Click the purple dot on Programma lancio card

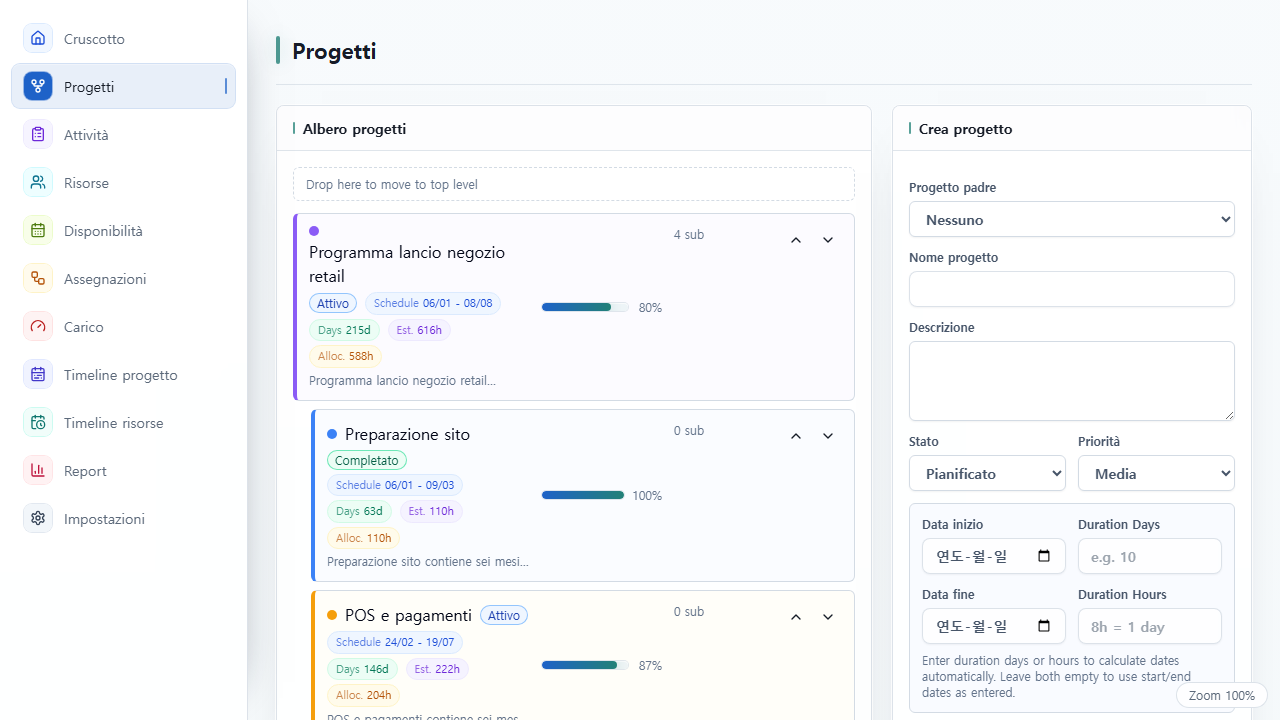point(314,231)
